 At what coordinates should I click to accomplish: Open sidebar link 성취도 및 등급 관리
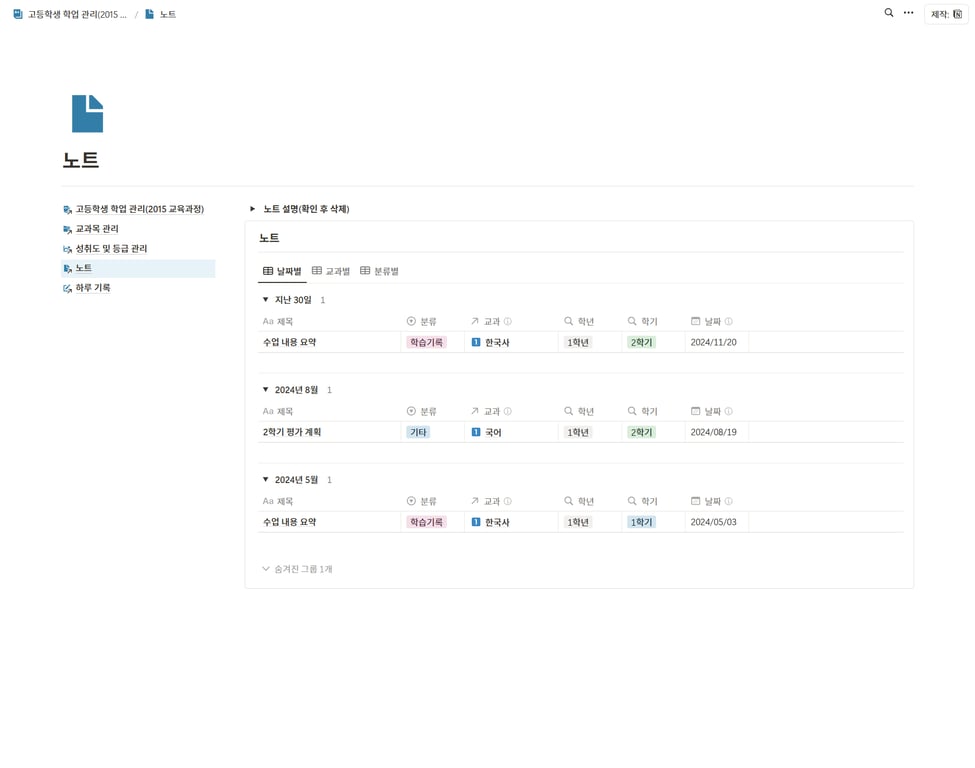(105, 249)
